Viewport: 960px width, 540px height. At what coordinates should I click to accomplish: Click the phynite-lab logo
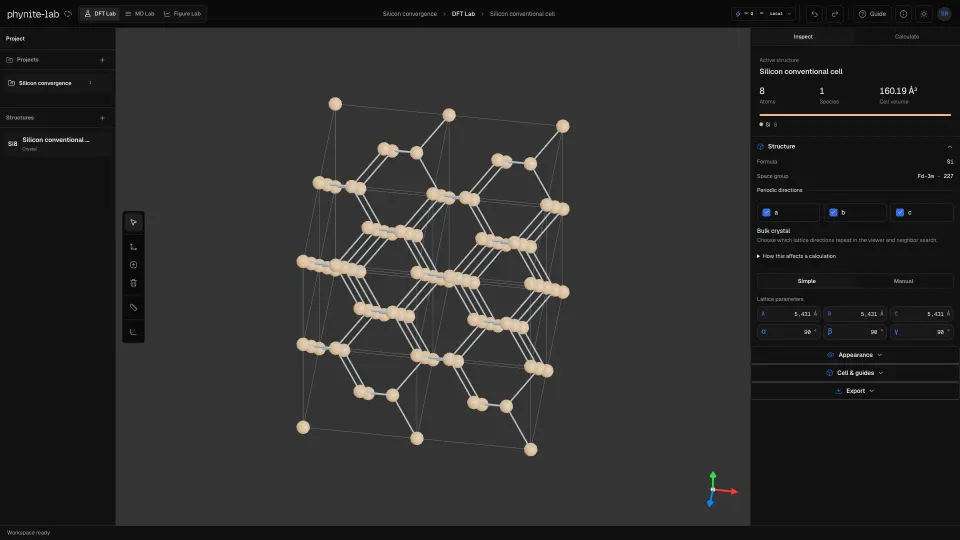click(x=33, y=13)
